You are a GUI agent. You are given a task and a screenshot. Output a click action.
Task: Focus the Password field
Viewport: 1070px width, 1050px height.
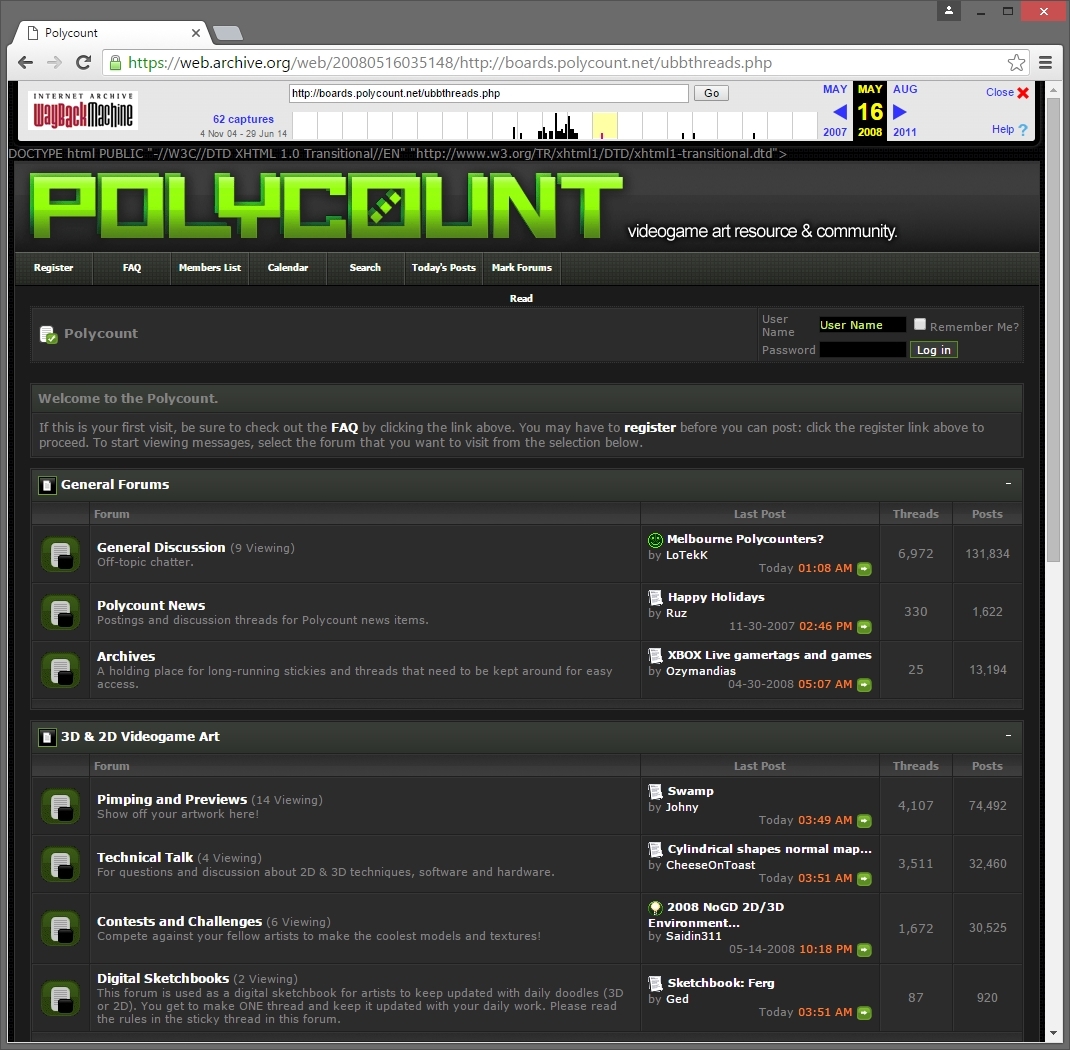click(863, 349)
